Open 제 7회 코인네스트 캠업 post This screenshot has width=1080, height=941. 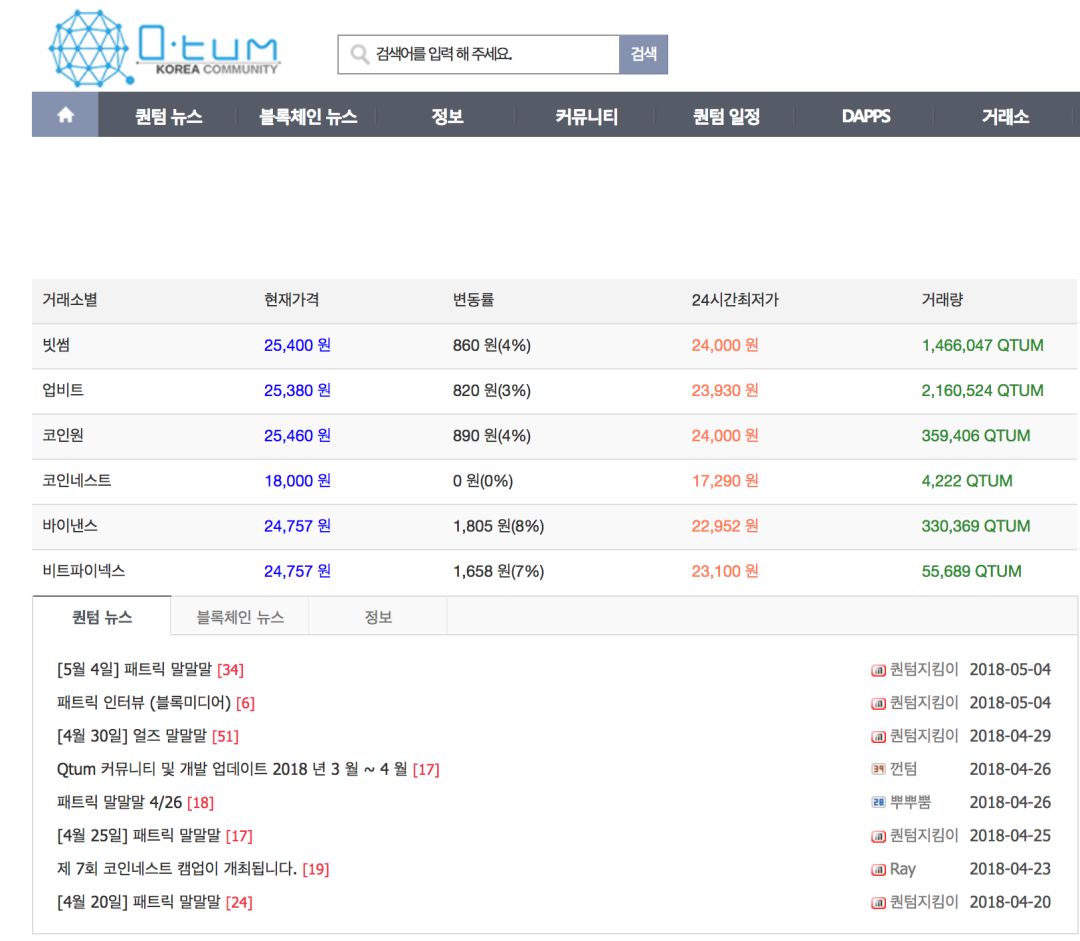click(177, 869)
